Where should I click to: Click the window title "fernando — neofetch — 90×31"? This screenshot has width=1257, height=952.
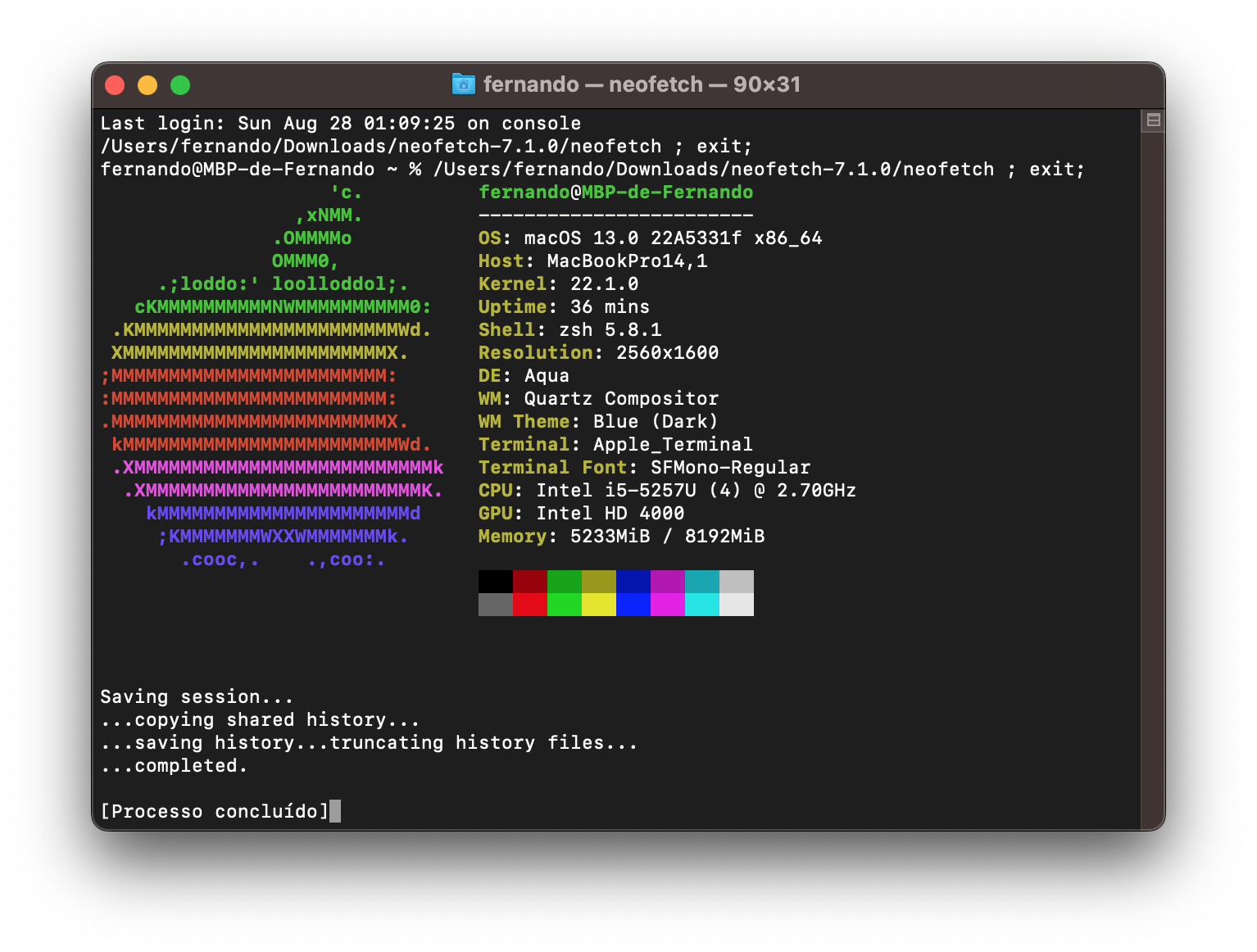coord(642,84)
